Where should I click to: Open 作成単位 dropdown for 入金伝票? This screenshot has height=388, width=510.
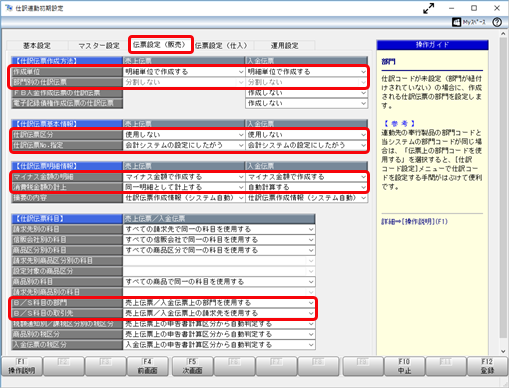[306, 72]
